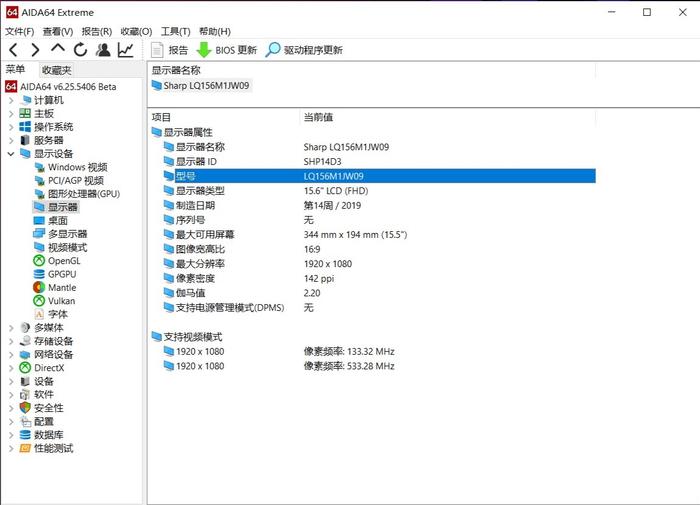This screenshot has width=700, height=505.
Task: Select the 像素密度 row
Action: tap(379, 279)
